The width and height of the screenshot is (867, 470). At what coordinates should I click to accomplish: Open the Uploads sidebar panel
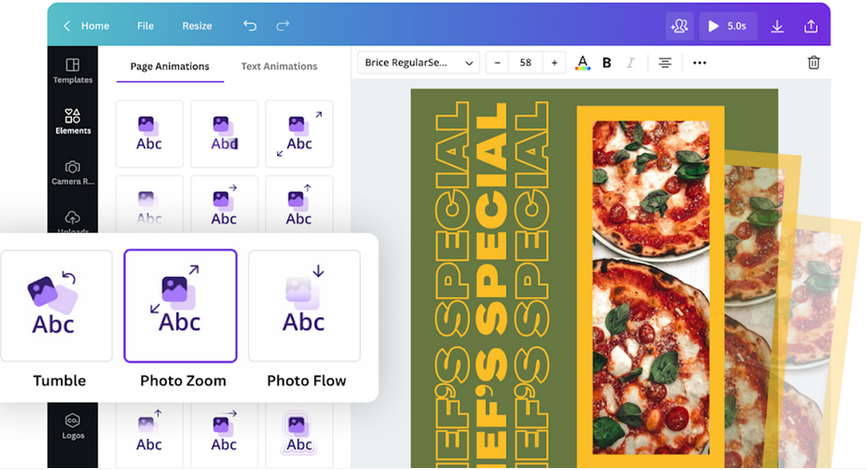click(72, 221)
